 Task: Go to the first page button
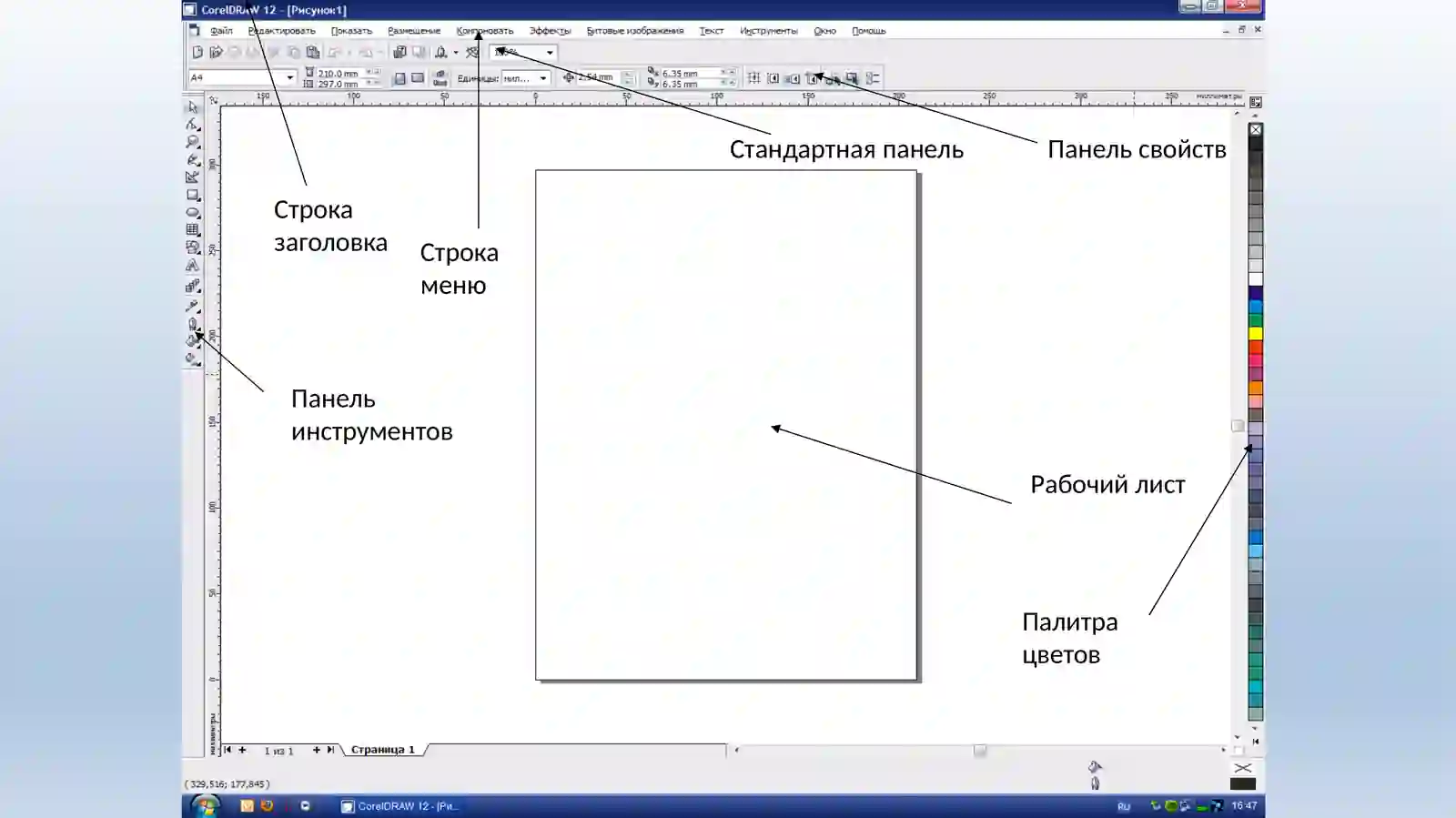tap(227, 750)
